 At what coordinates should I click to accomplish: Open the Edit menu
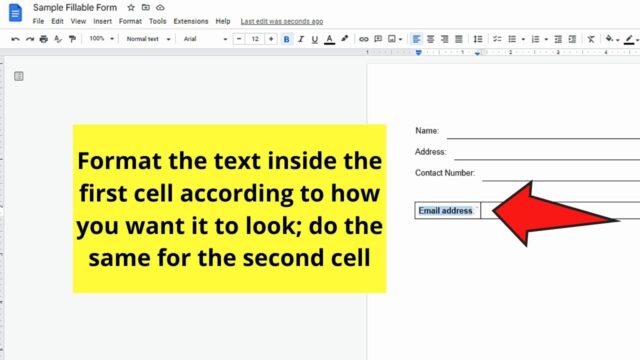pyautogui.click(x=57, y=21)
